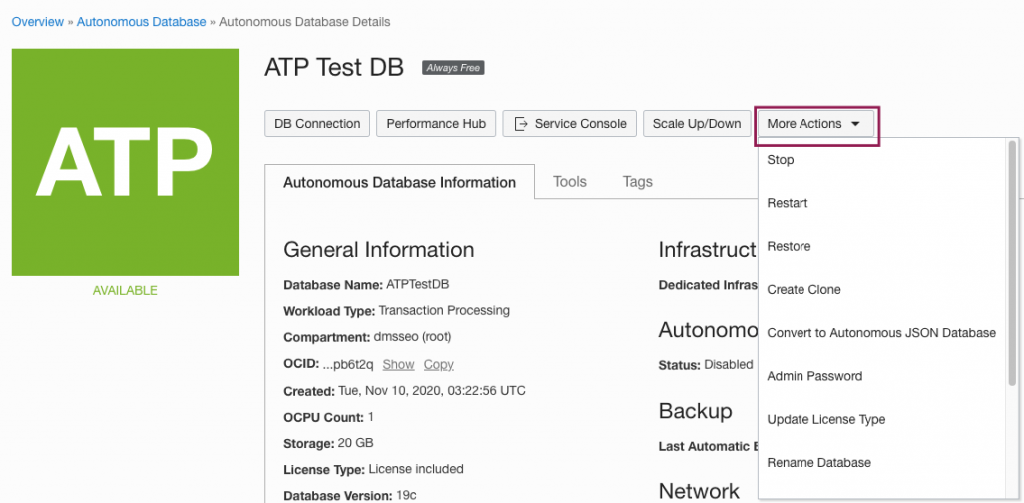The image size is (1024, 503).
Task: Click the Network section heading
Action: 699,491
